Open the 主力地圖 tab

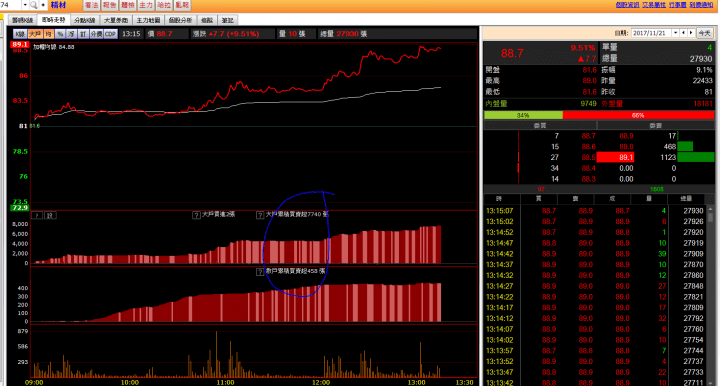[148, 20]
